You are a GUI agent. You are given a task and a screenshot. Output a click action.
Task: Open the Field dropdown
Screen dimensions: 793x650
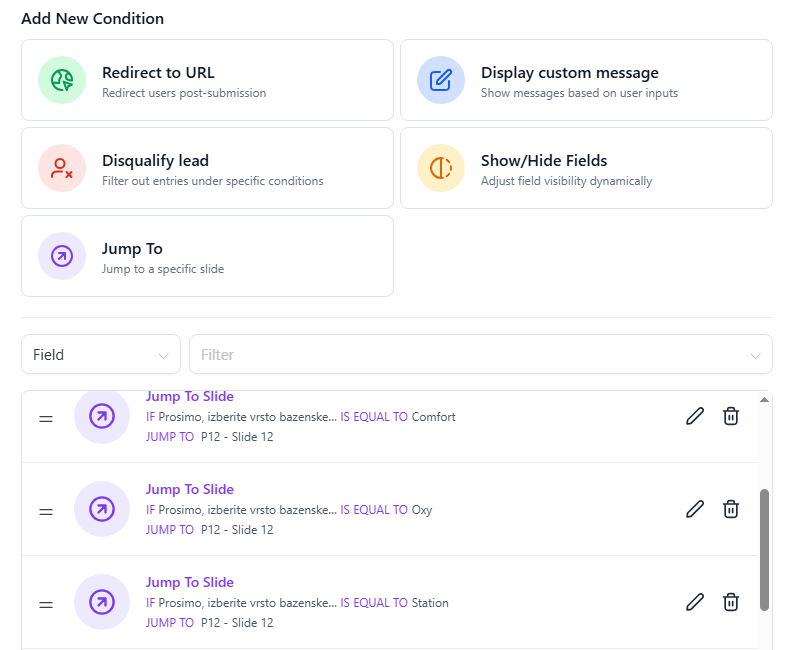click(x=101, y=354)
